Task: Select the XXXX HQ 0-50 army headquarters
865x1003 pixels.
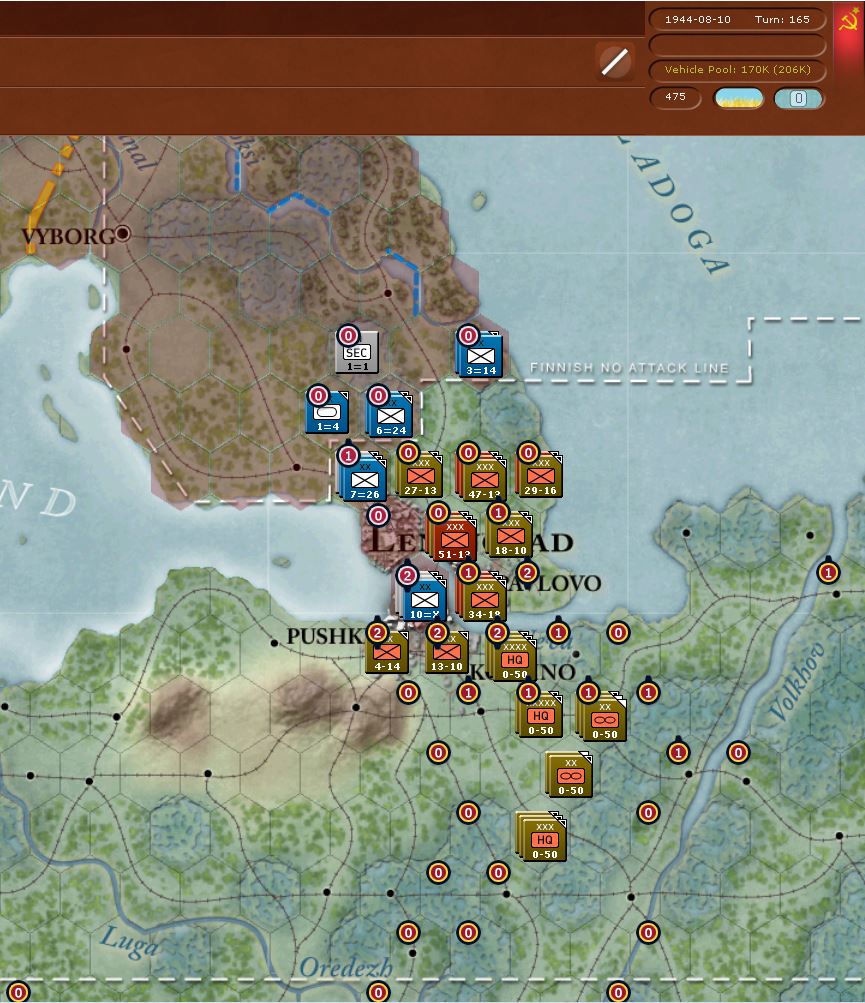Action: click(512, 656)
